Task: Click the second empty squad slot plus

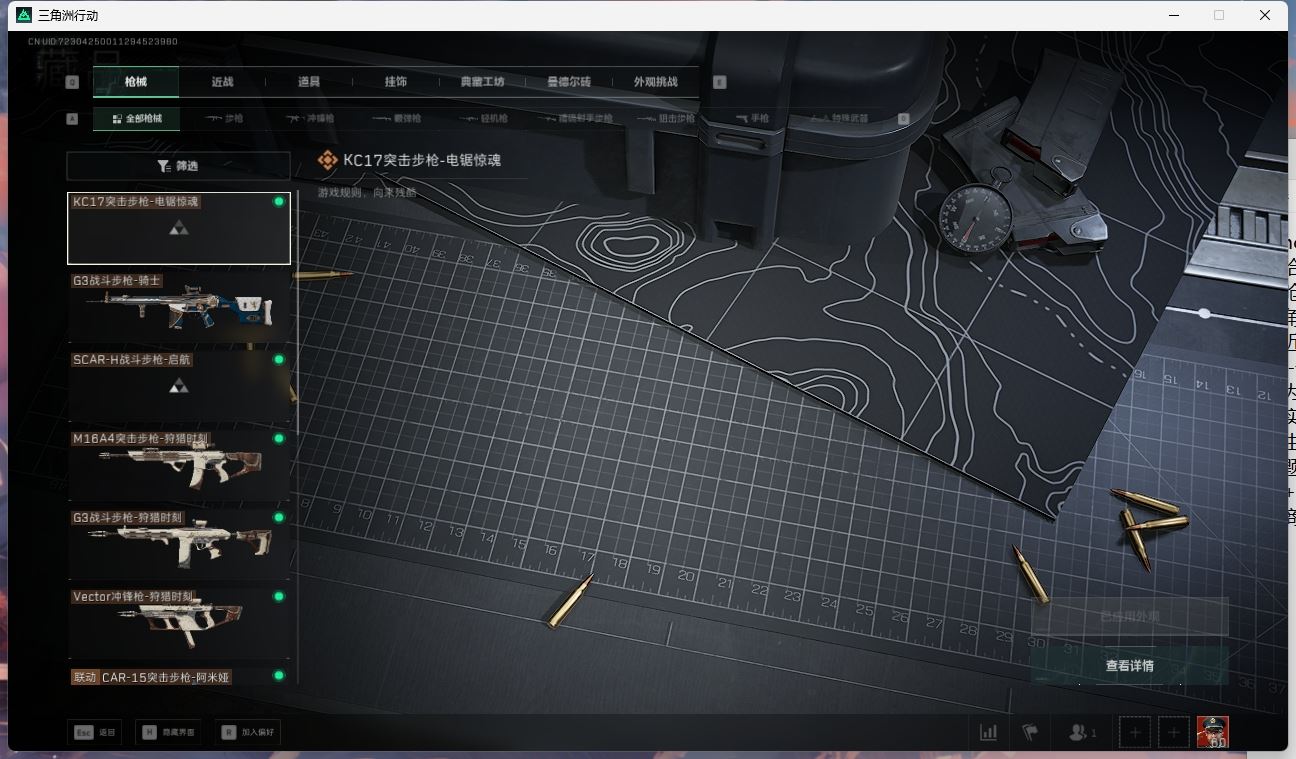Action: [x=1174, y=732]
